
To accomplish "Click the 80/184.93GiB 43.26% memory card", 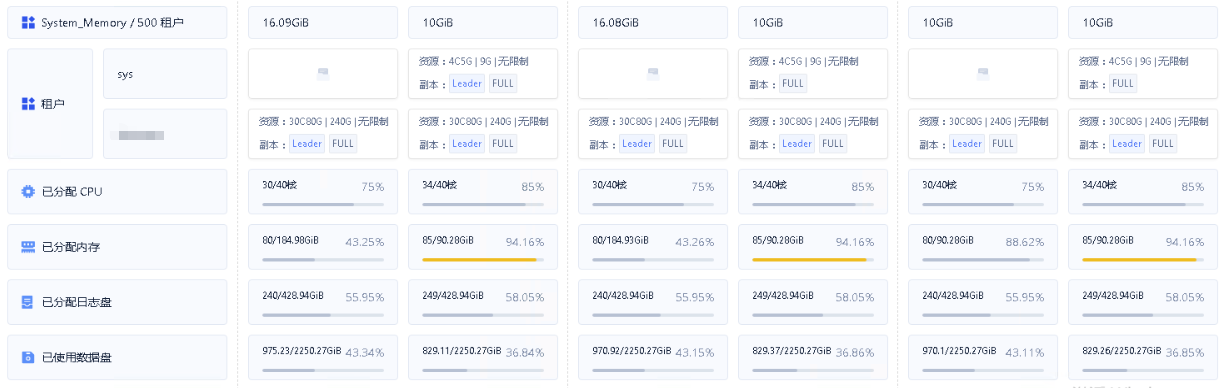I will click(653, 247).
